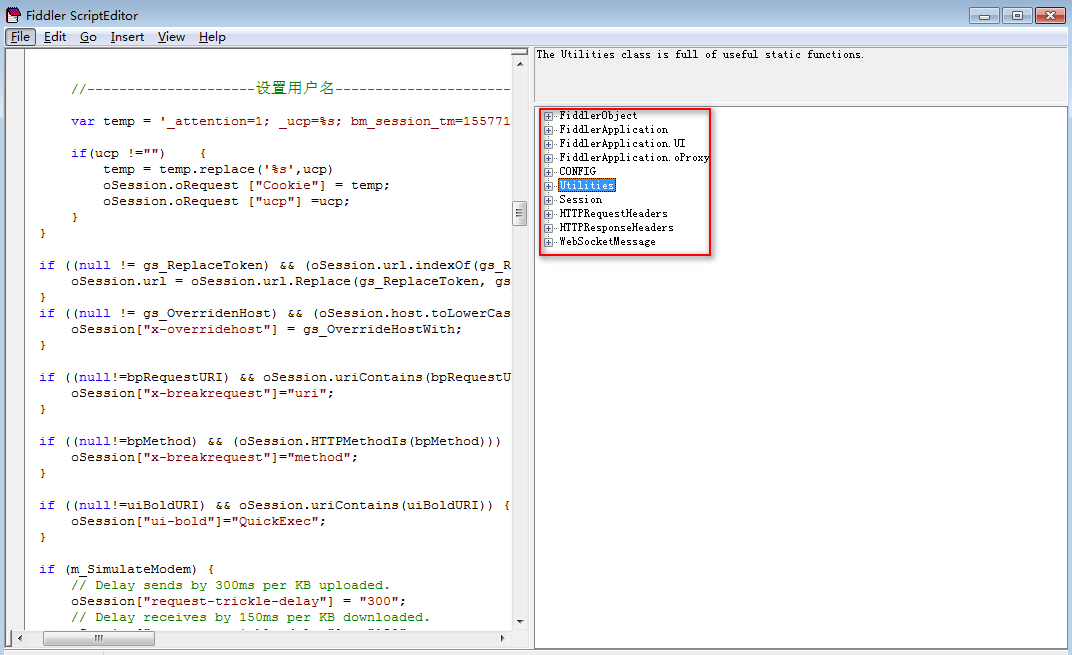Expand the HTTPResponseHeaders node
1072x655 pixels.
pos(548,228)
